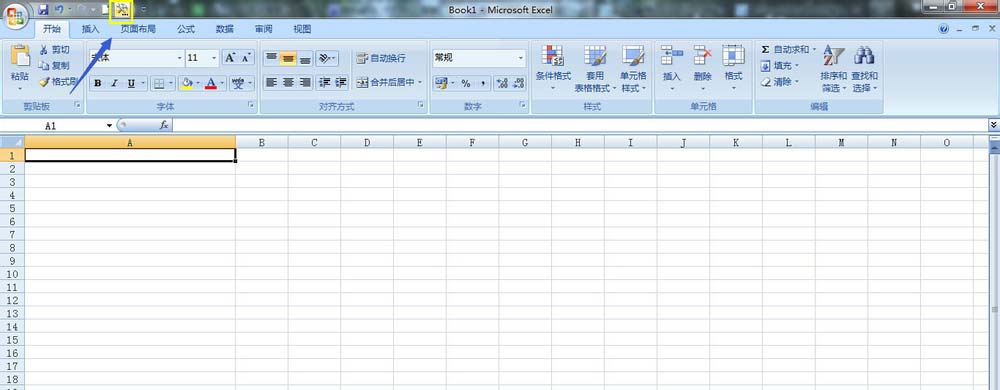Click the yellow-highlighted quick access toolbar icon

tap(121, 10)
